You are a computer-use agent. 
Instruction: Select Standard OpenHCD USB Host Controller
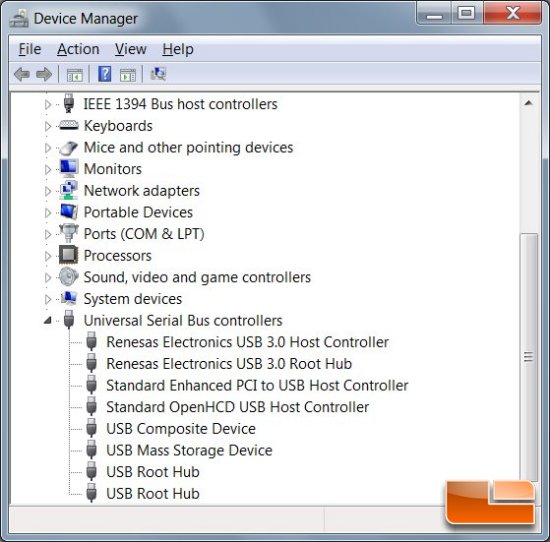pyautogui.click(x=237, y=407)
